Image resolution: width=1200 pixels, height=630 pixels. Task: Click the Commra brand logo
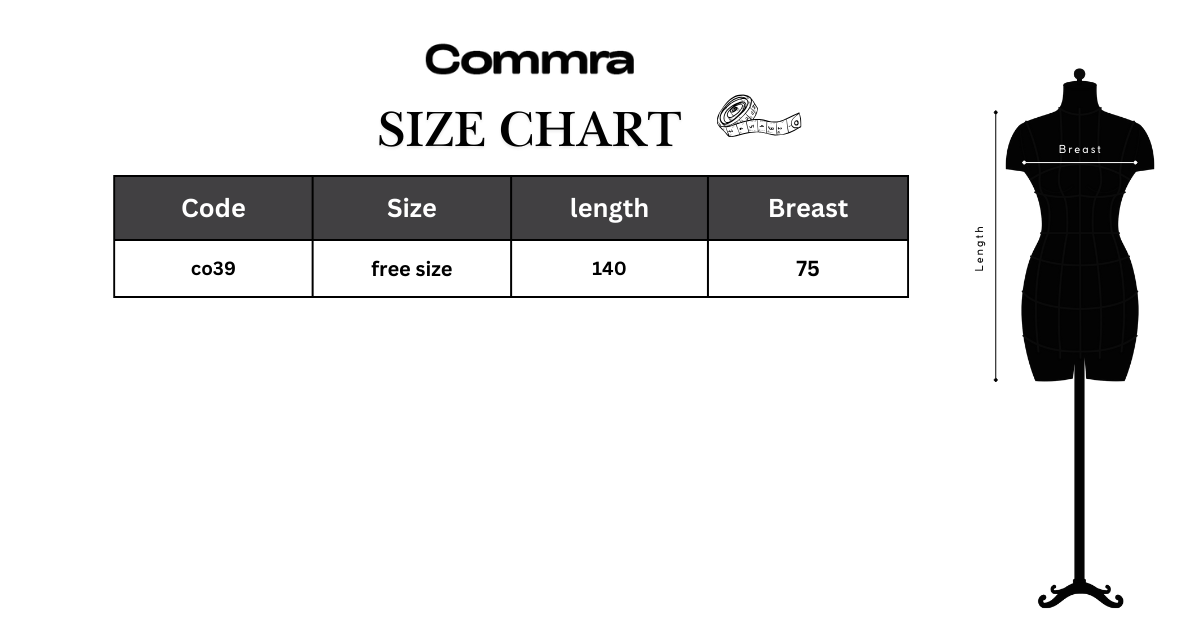pos(529,60)
